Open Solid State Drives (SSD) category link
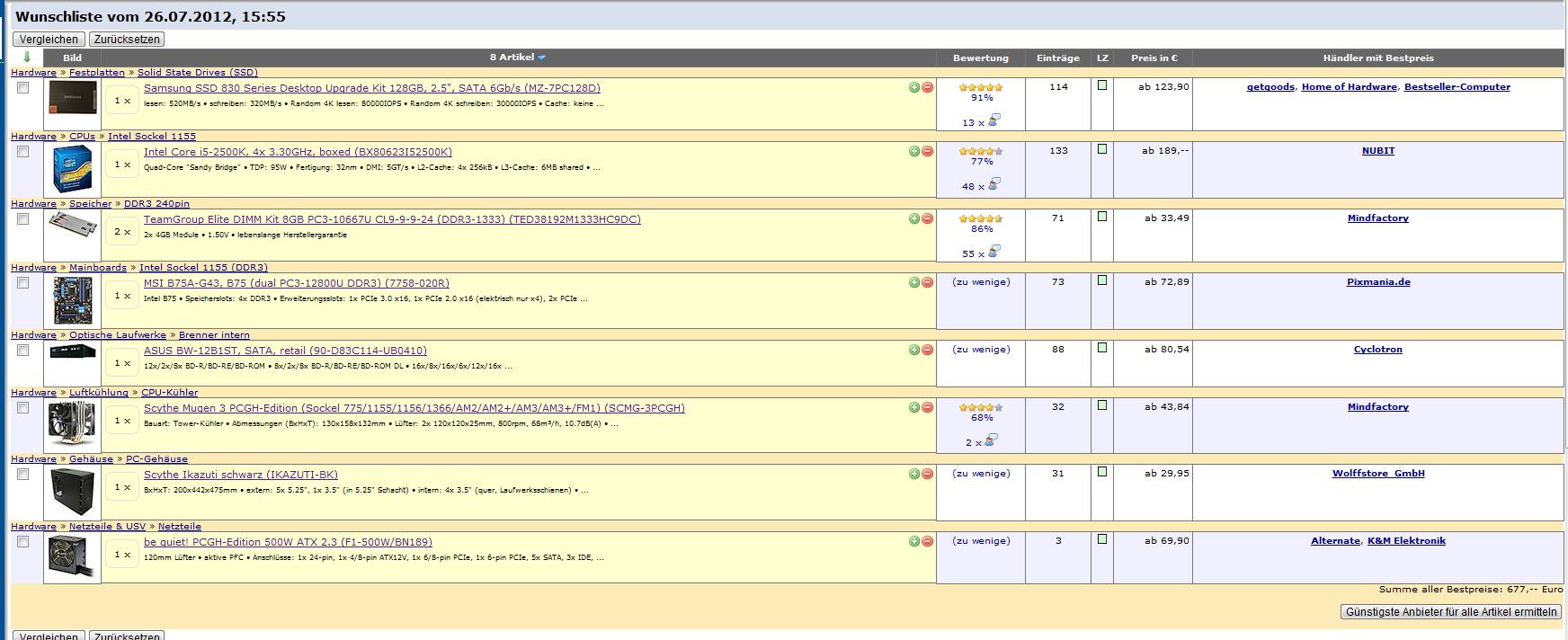 [198, 73]
